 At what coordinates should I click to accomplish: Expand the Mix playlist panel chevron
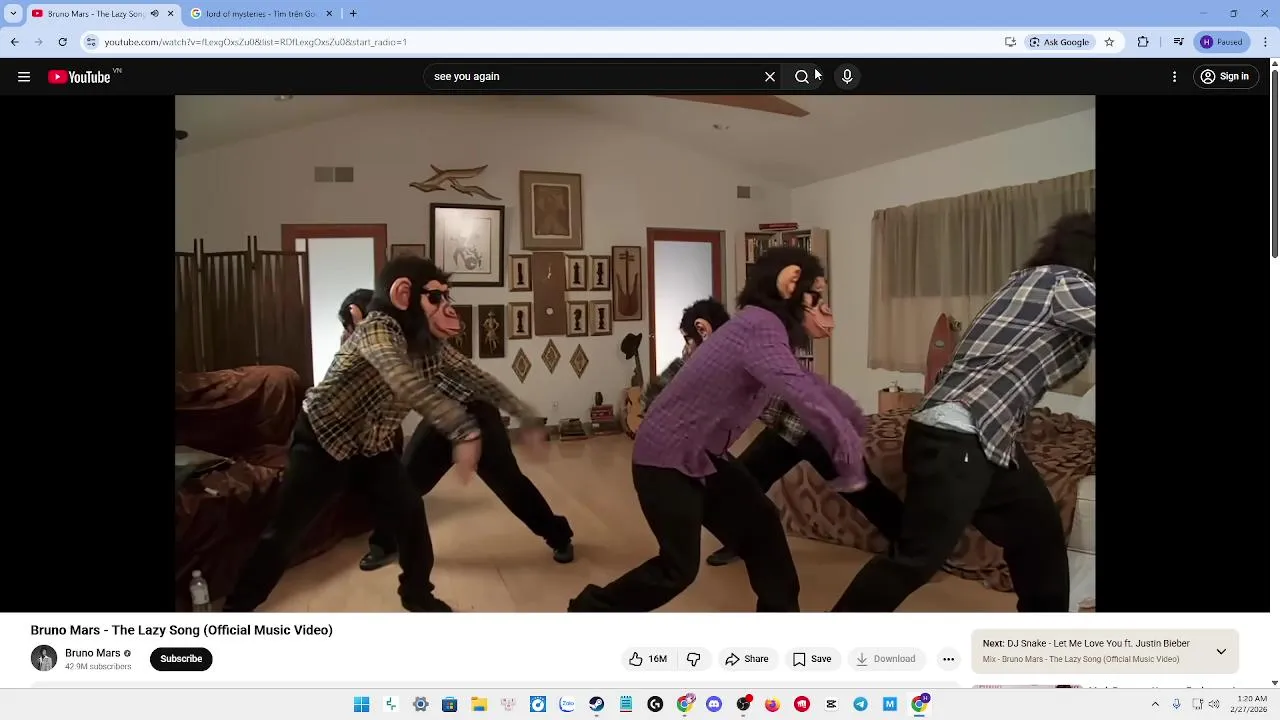tap(1221, 651)
